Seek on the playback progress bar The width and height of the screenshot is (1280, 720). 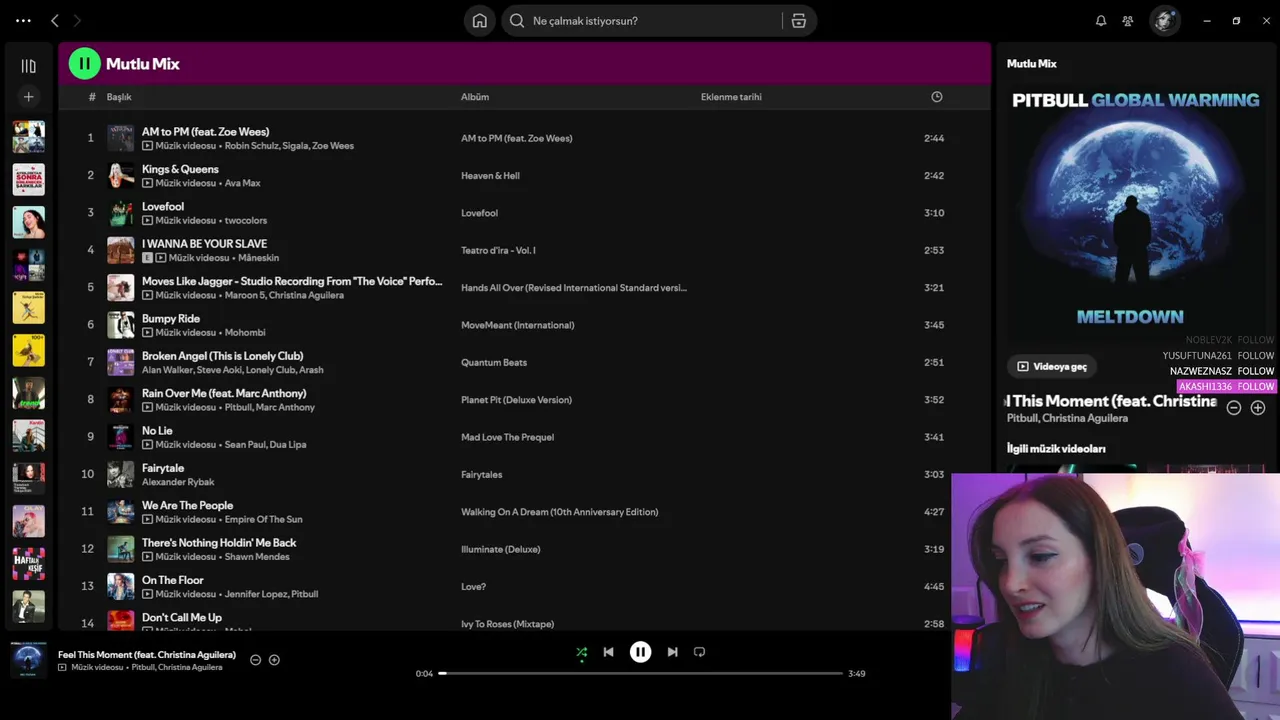(x=640, y=673)
